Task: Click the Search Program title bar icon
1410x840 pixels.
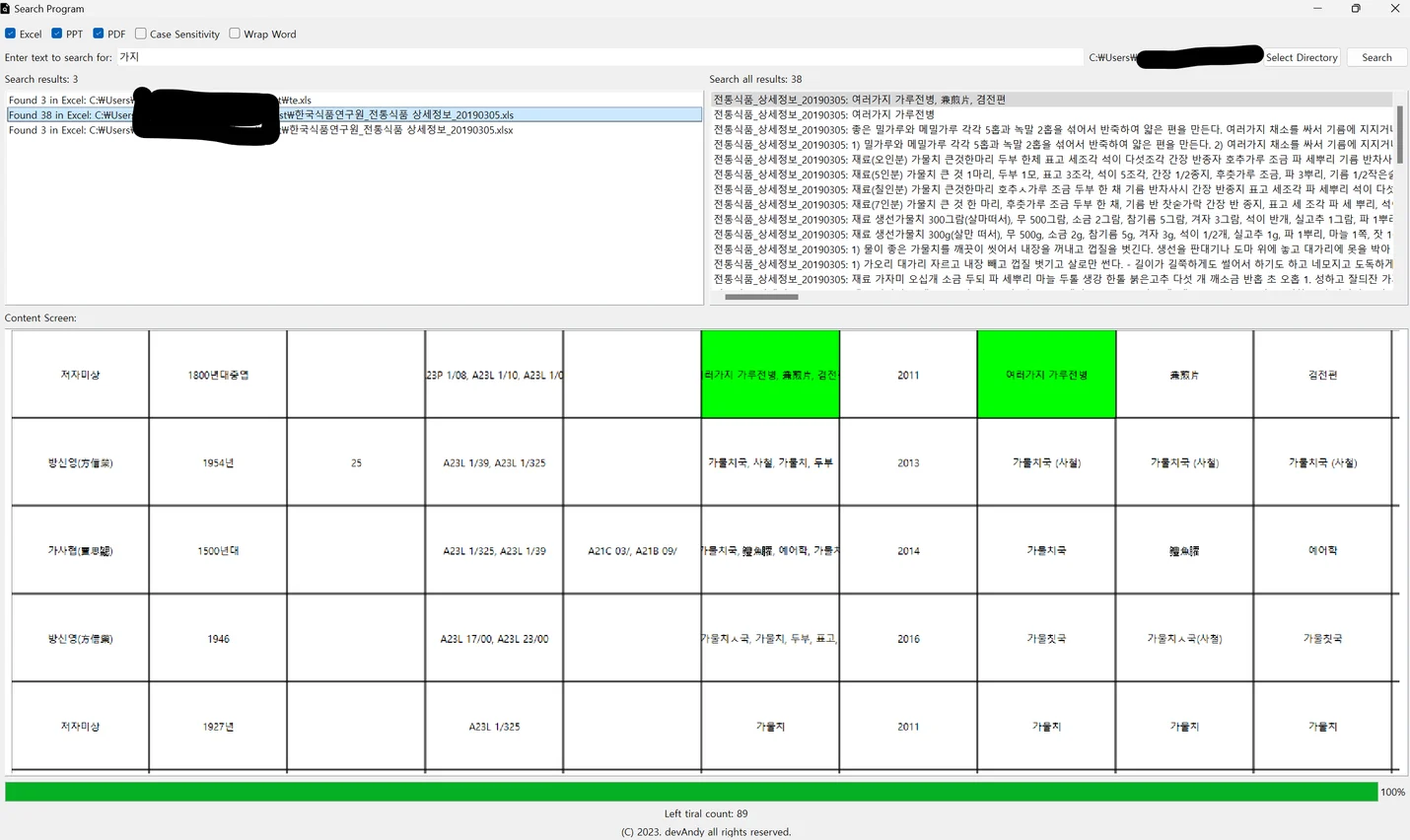Action: [x=5, y=8]
